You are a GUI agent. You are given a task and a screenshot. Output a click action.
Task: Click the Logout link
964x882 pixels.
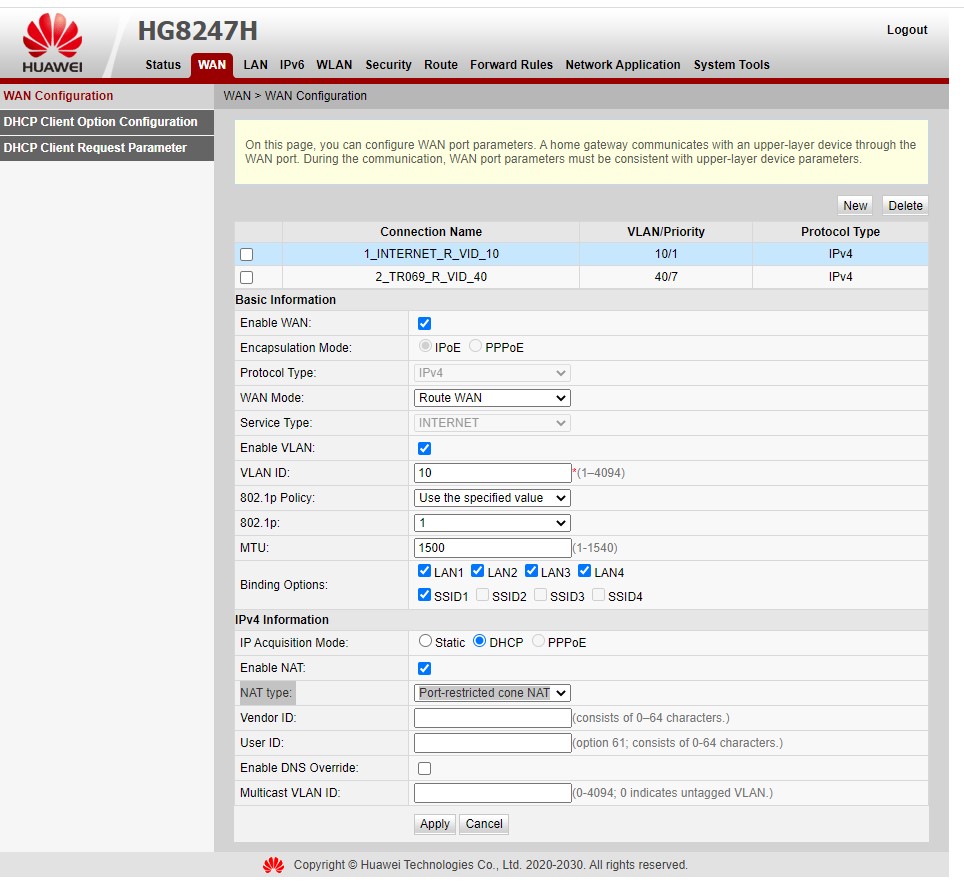907,30
